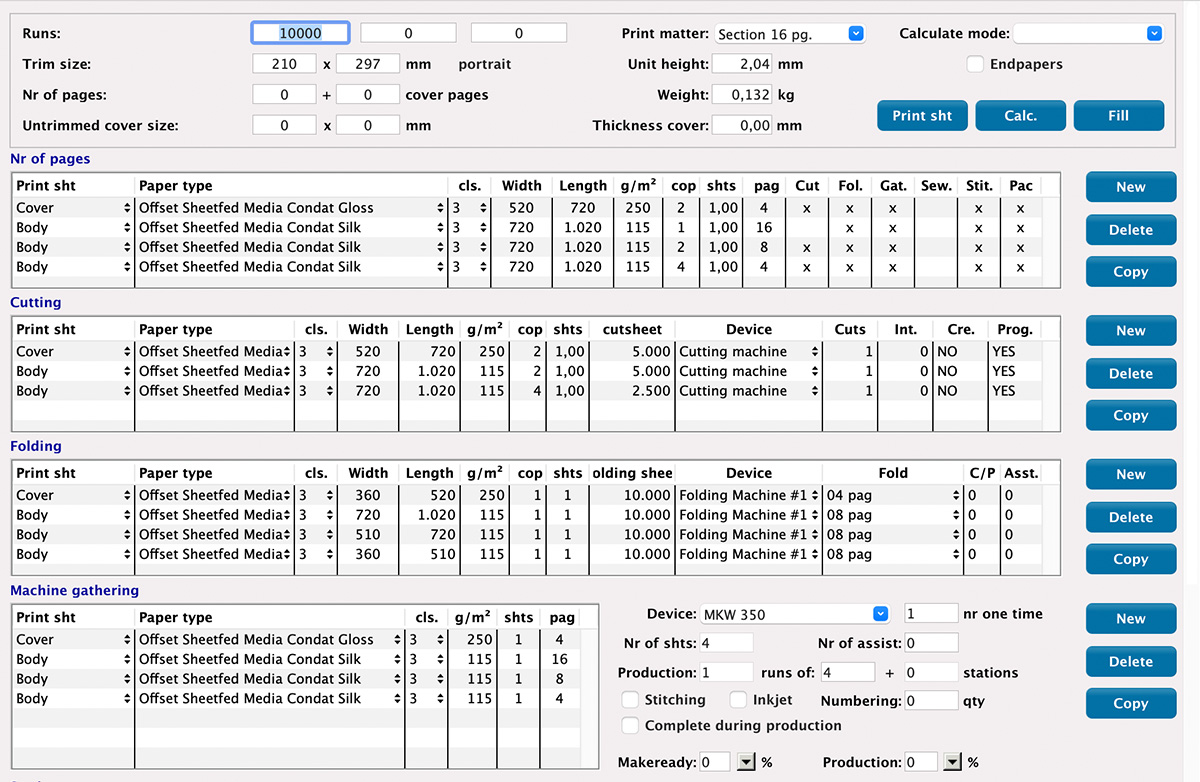Click the runs of field showing 4
Screen dimensions: 1200x782
click(x=846, y=673)
